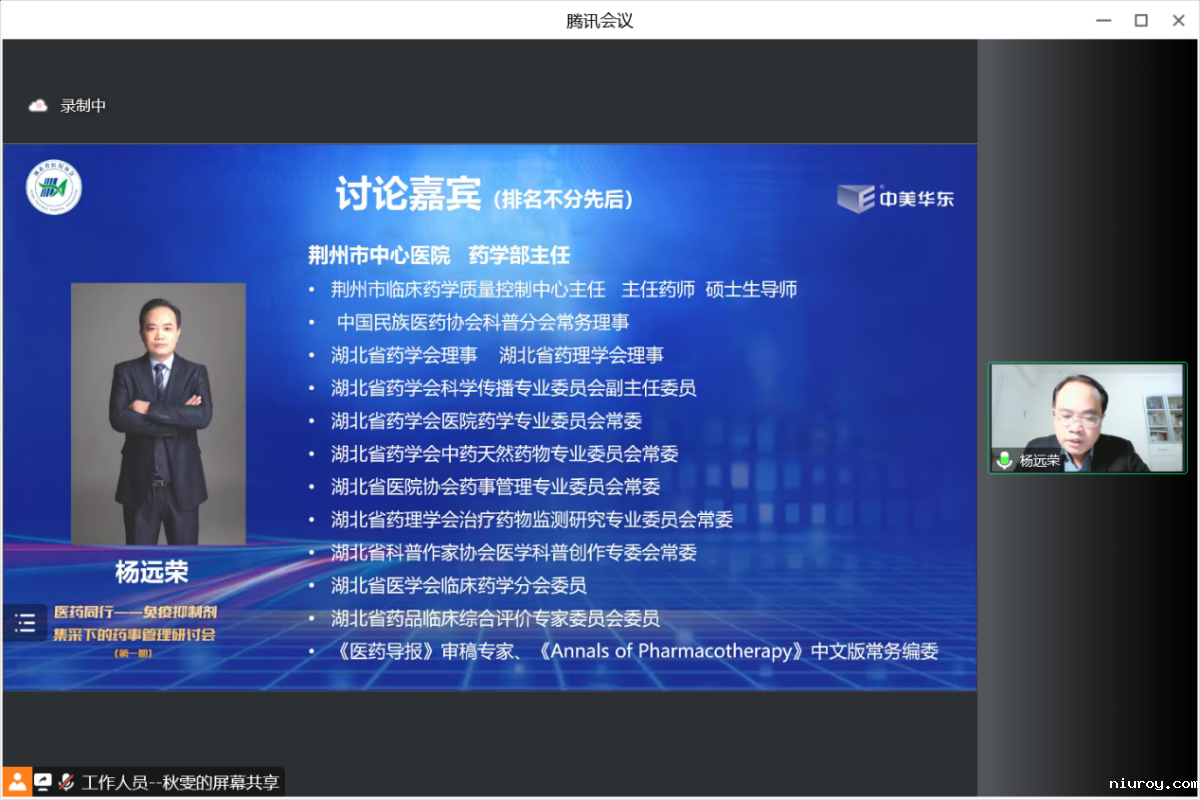1200x800 pixels.
Task: Click the round hospital logo on the slide
Action: pyautogui.click(x=54, y=189)
